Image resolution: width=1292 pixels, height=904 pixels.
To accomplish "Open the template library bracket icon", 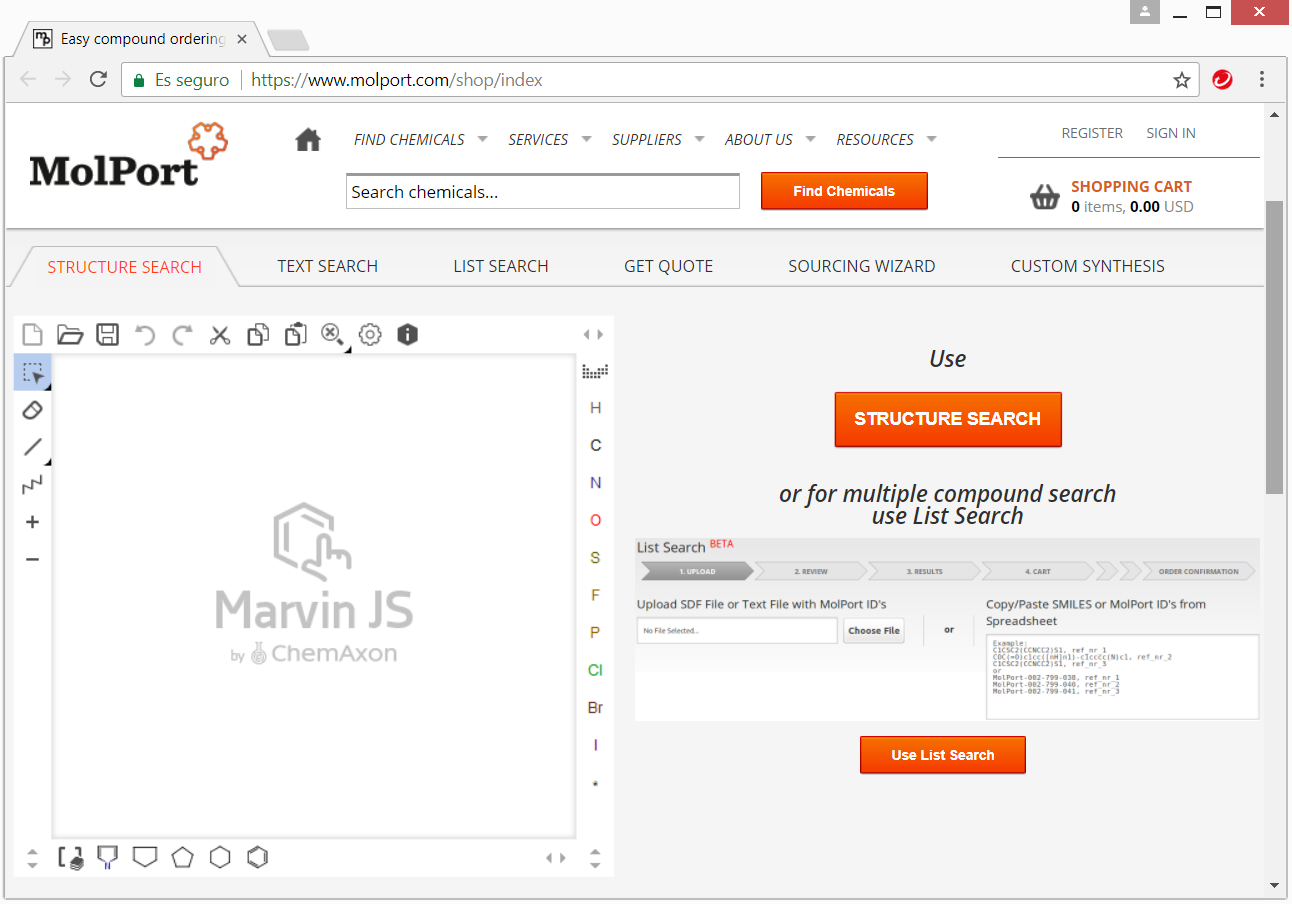I will click(x=70, y=857).
